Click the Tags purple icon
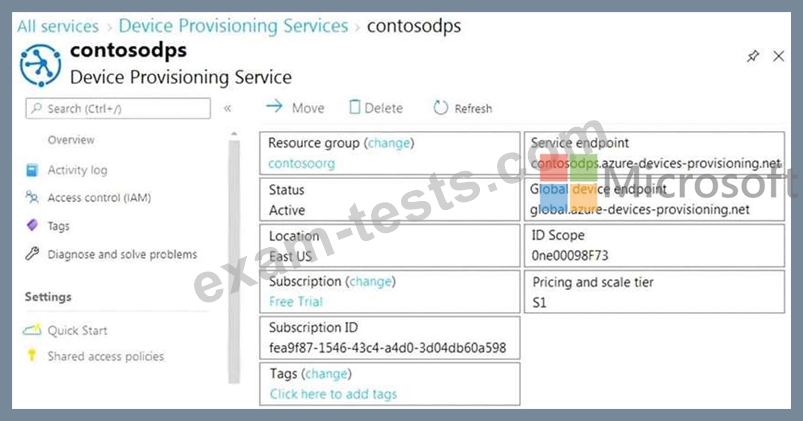 click(x=32, y=225)
